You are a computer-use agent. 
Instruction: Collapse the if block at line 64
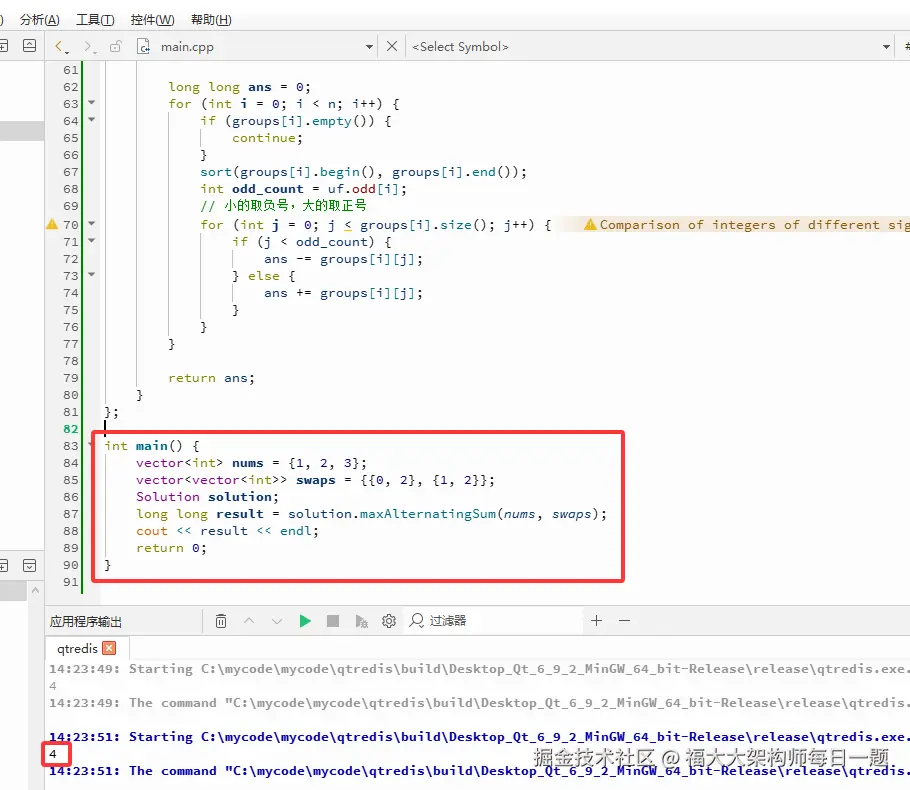pyautogui.click(x=92, y=120)
